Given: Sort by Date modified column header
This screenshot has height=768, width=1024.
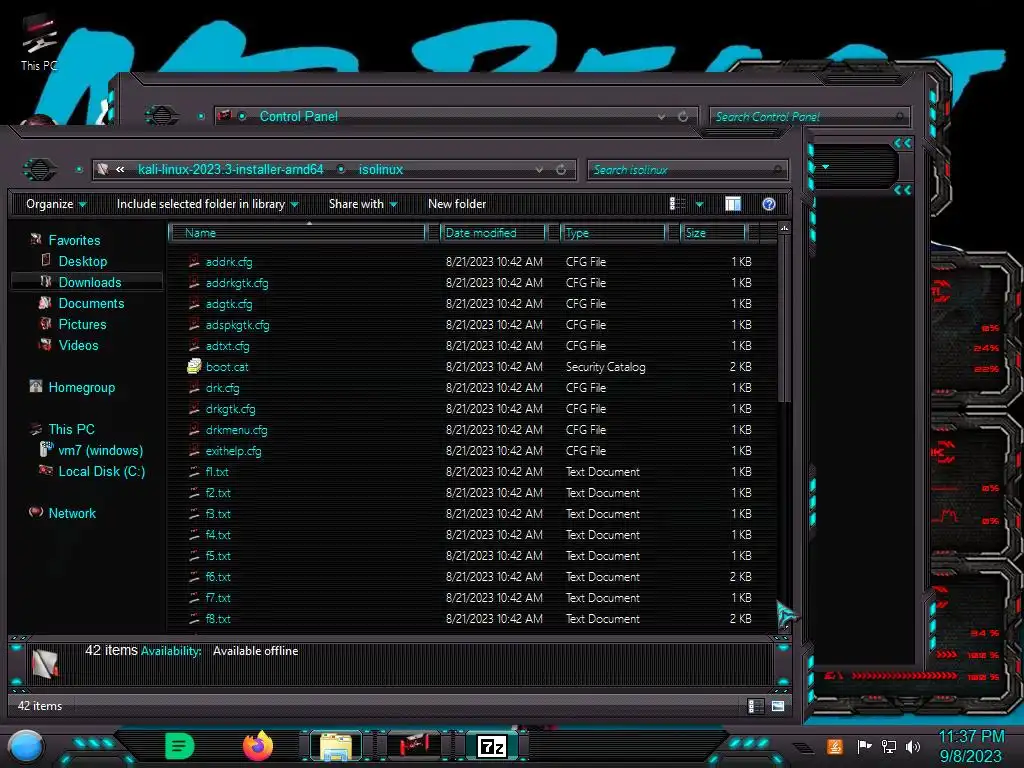Looking at the screenshot, I should click(493, 233).
